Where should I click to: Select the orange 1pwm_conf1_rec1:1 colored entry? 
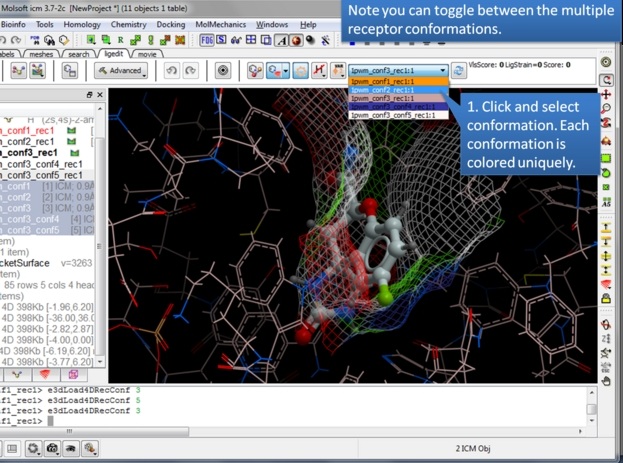coord(391,82)
